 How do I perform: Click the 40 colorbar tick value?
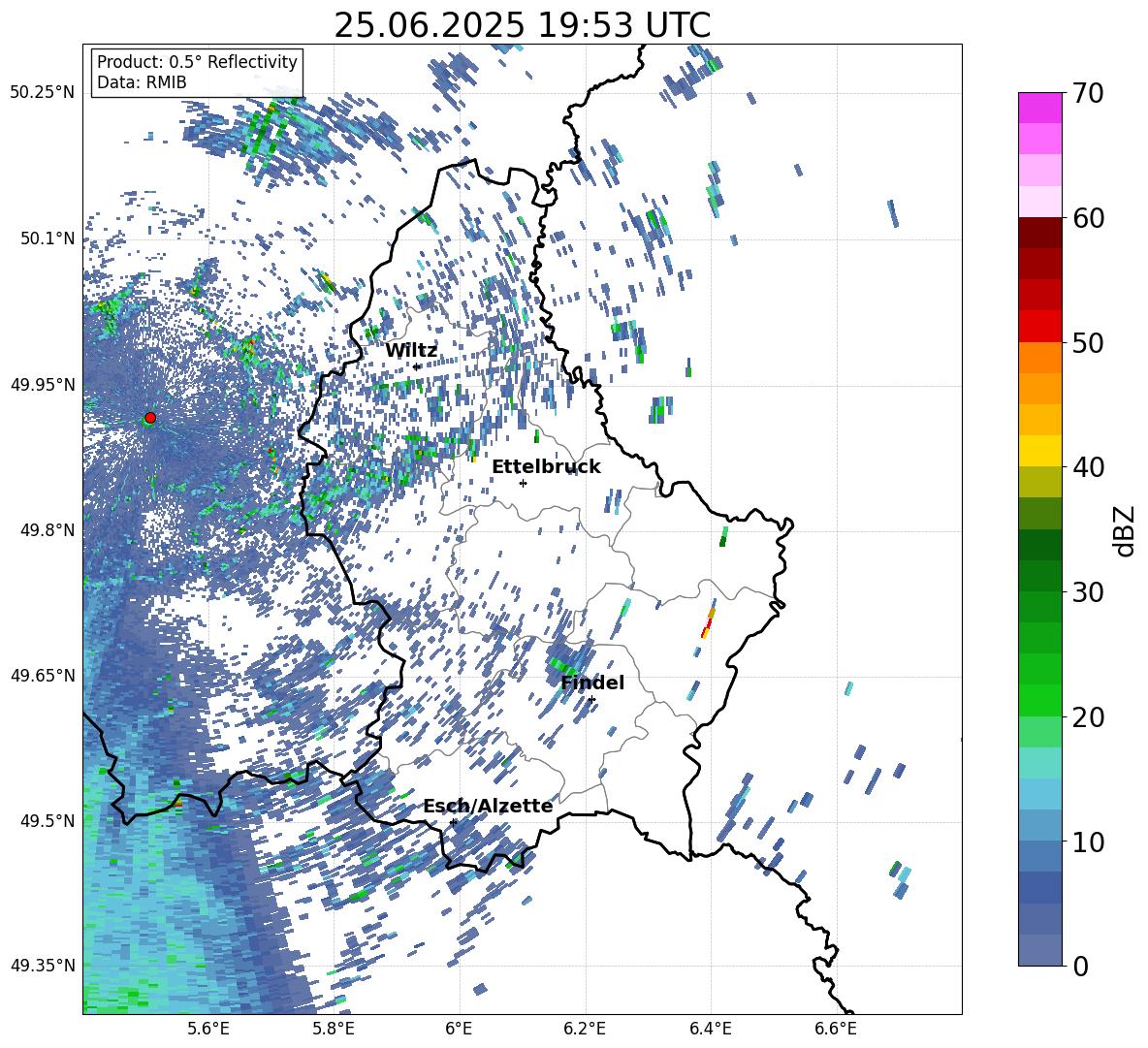tap(1087, 467)
